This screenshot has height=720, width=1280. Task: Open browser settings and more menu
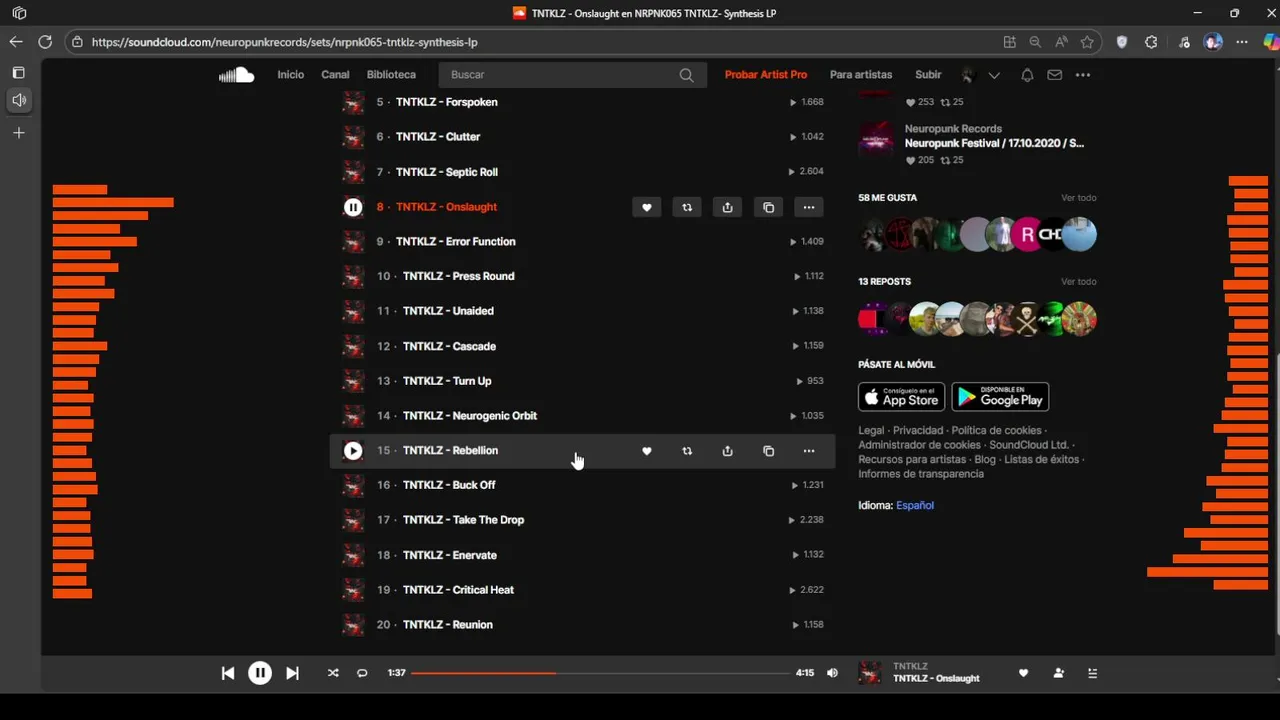[1242, 42]
